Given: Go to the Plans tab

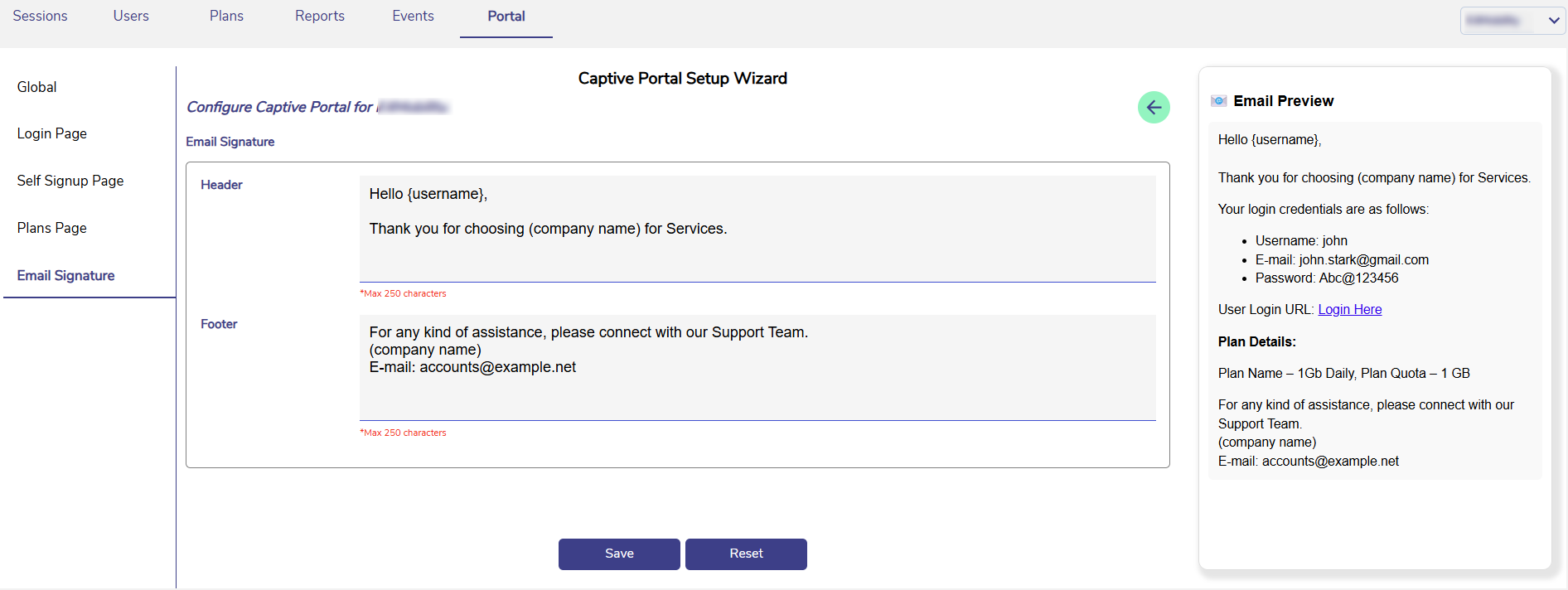Looking at the screenshot, I should click(226, 17).
